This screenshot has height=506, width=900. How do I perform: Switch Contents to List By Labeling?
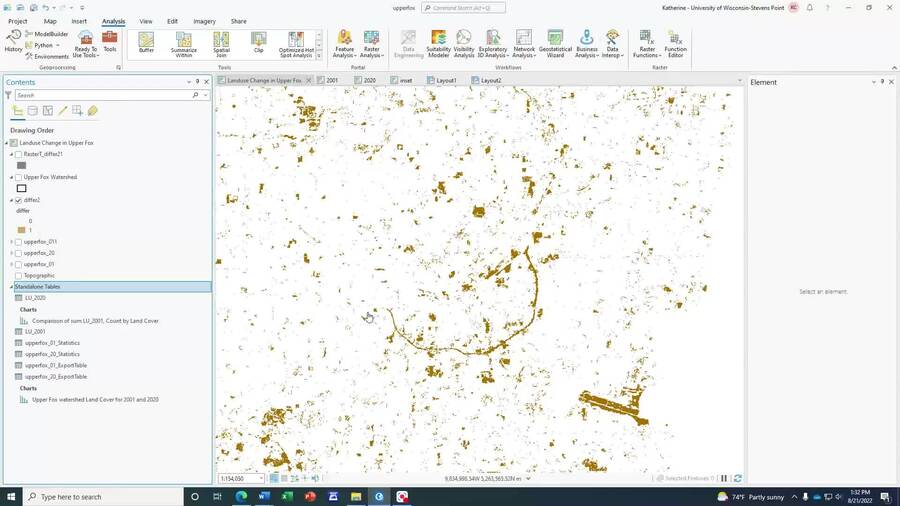click(x=92, y=111)
